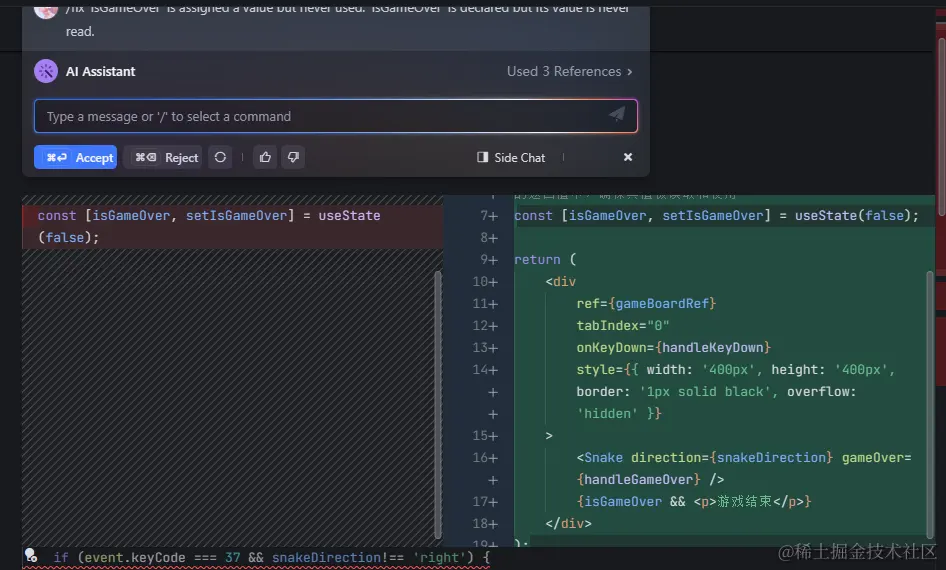Reject the proposed code change

(x=167, y=157)
